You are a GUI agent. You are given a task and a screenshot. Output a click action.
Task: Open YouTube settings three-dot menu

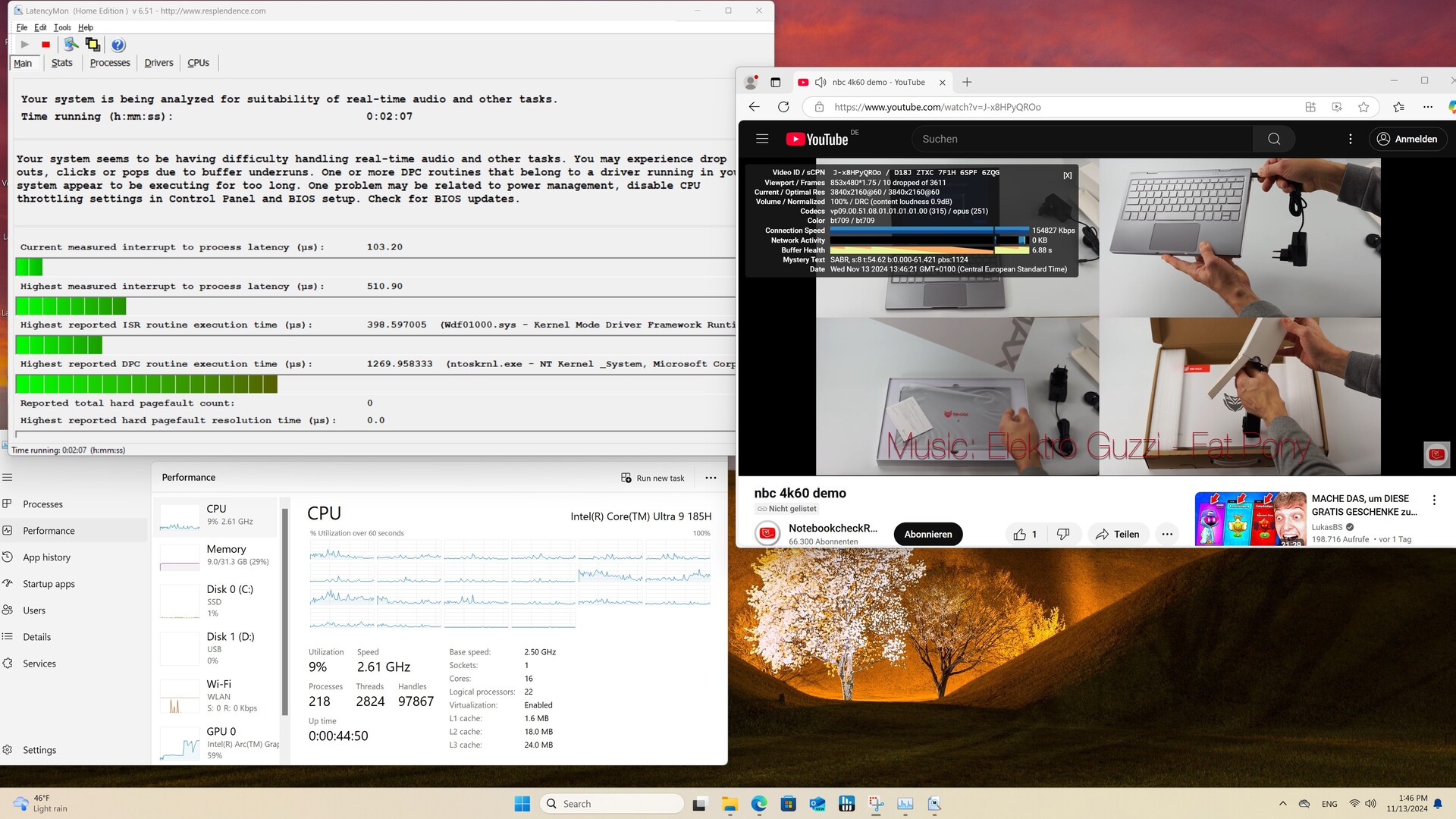tap(1351, 139)
